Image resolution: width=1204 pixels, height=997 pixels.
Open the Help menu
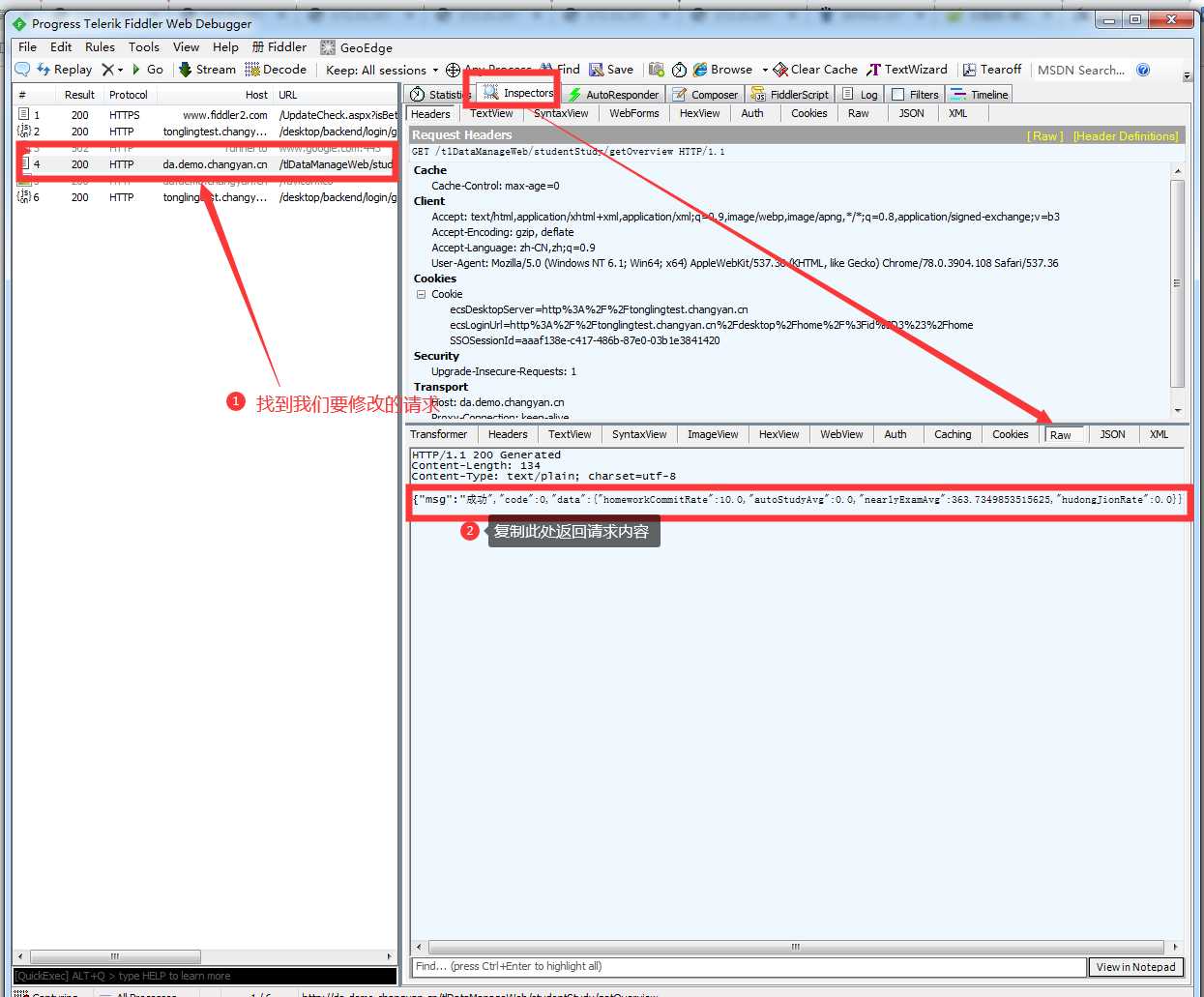pyautogui.click(x=225, y=47)
